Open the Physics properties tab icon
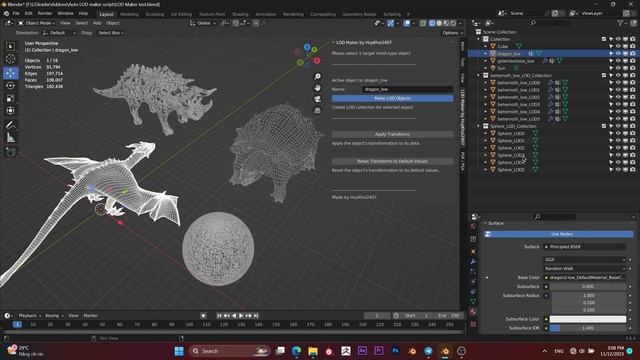 473,282
